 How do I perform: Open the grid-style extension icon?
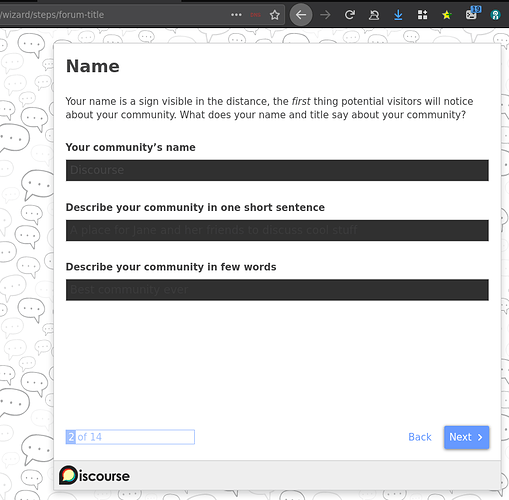tap(422, 15)
